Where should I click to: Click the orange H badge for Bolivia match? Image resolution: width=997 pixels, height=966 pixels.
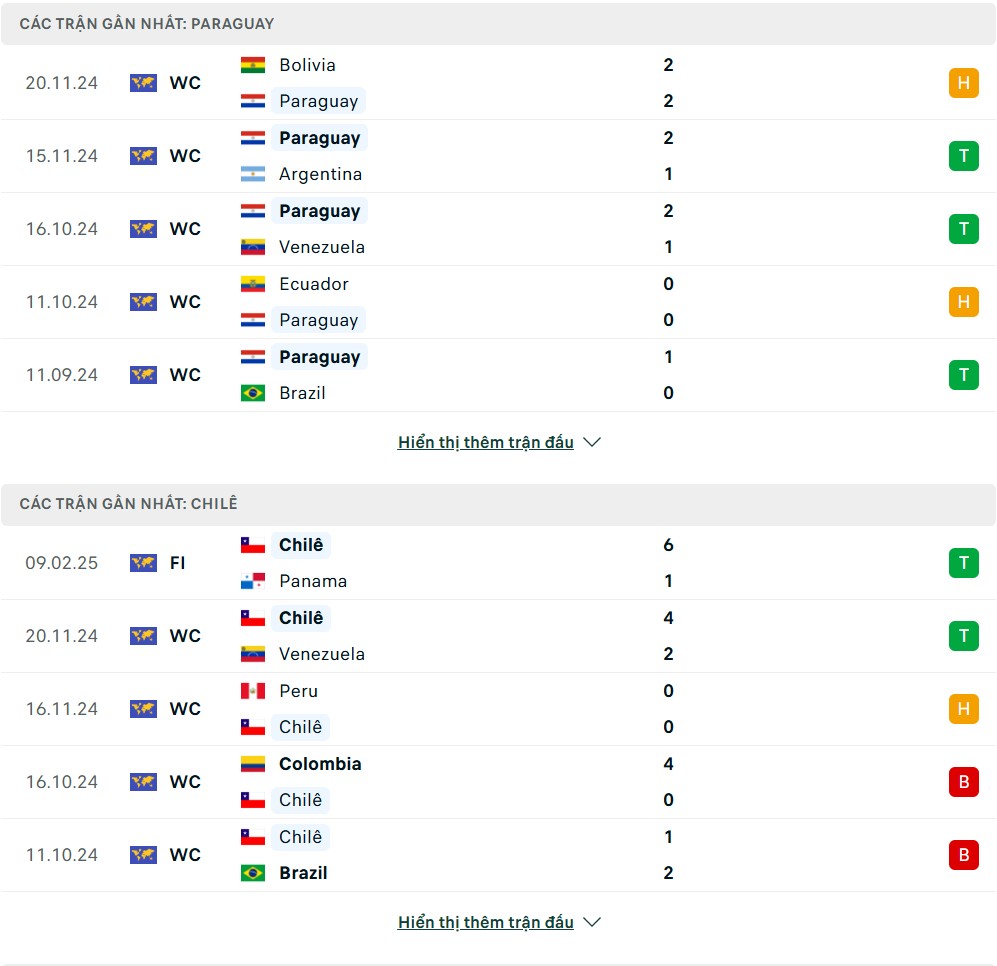[x=963, y=83]
